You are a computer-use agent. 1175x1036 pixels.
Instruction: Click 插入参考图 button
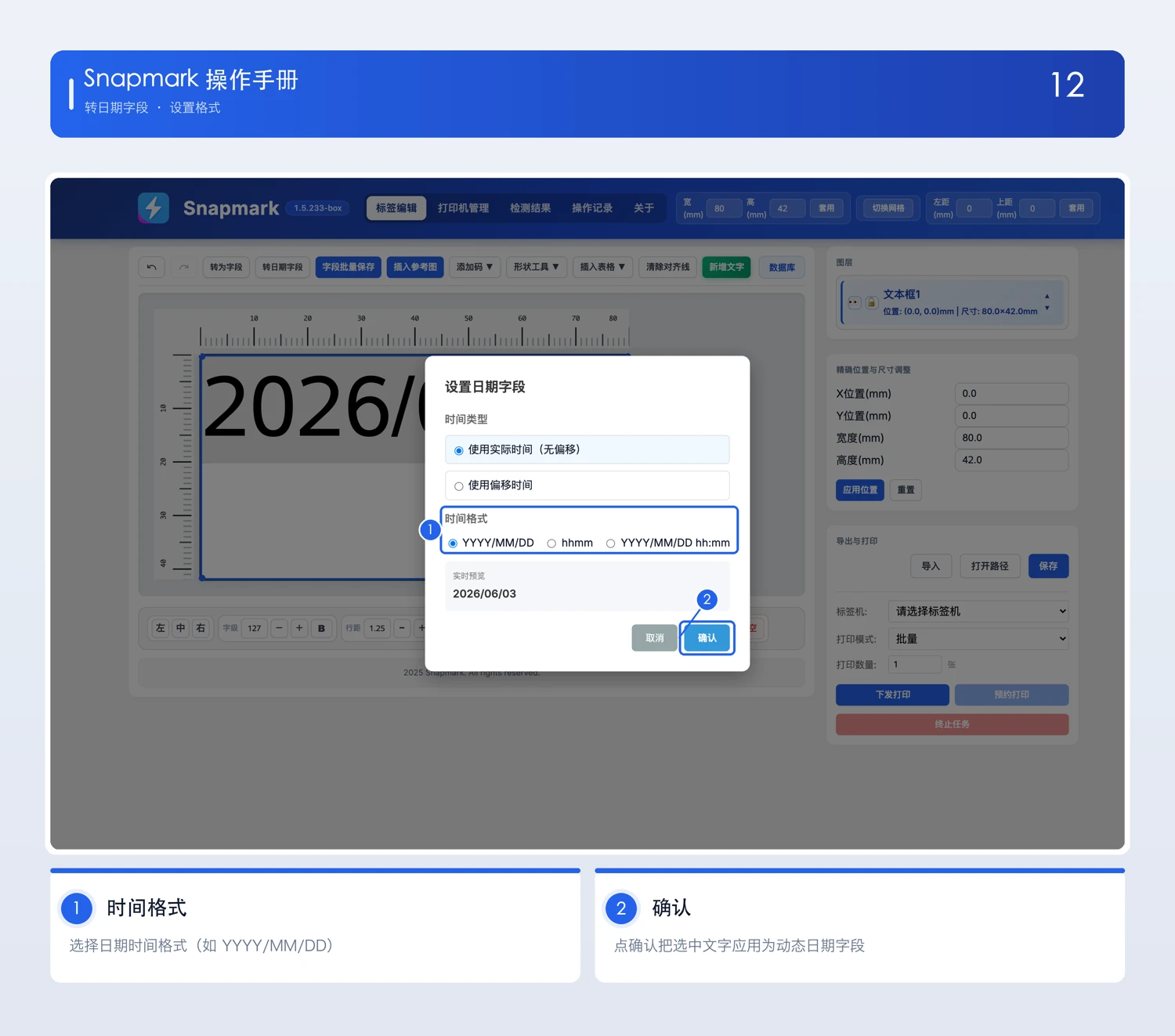415,267
